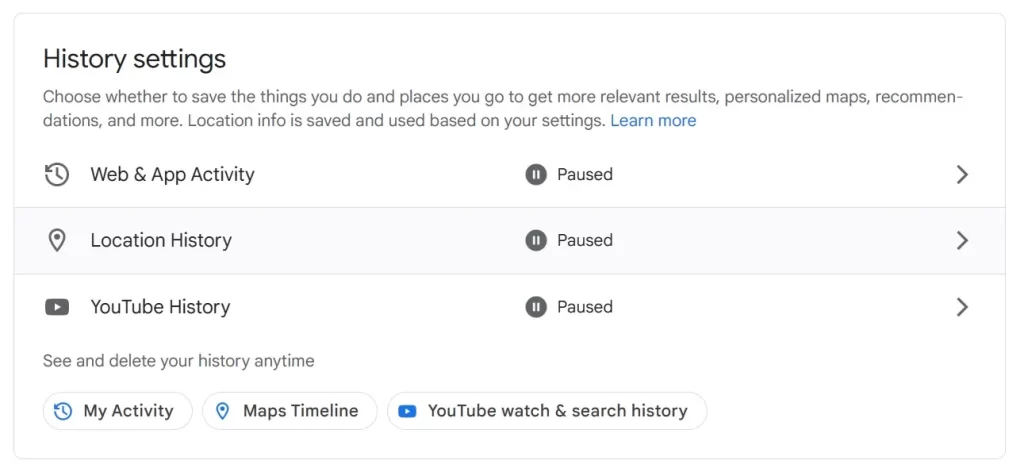The height and width of the screenshot is (468, 1024).
Task: Open YouTube watch & search history
Action: (547, 411)
